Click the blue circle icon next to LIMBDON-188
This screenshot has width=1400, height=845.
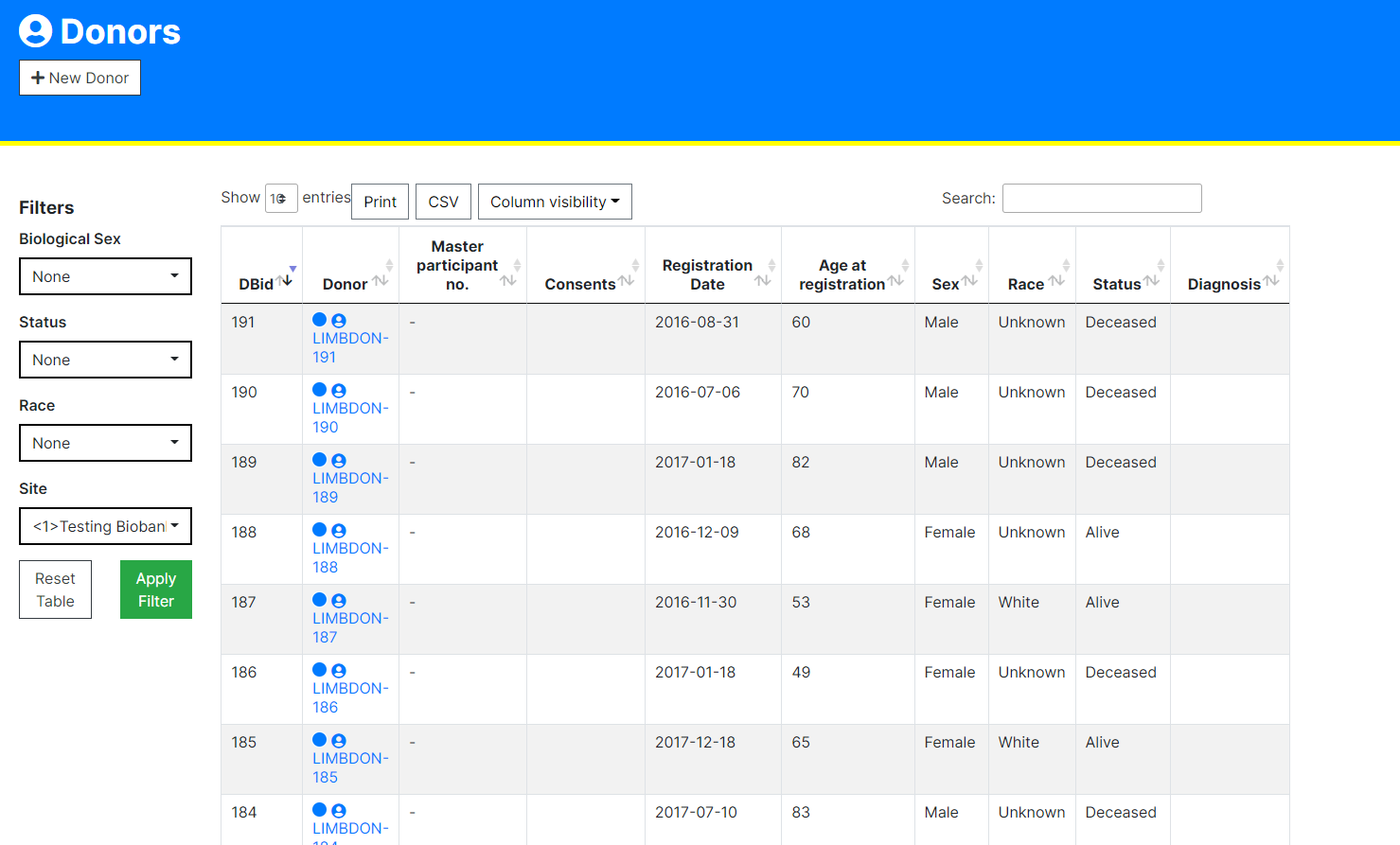coord(319,530)
